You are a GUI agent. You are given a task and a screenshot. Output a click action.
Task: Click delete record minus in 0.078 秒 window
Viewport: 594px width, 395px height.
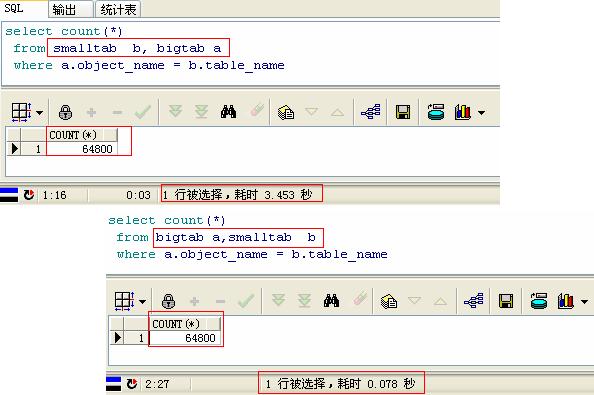click(x=220, y=301)
